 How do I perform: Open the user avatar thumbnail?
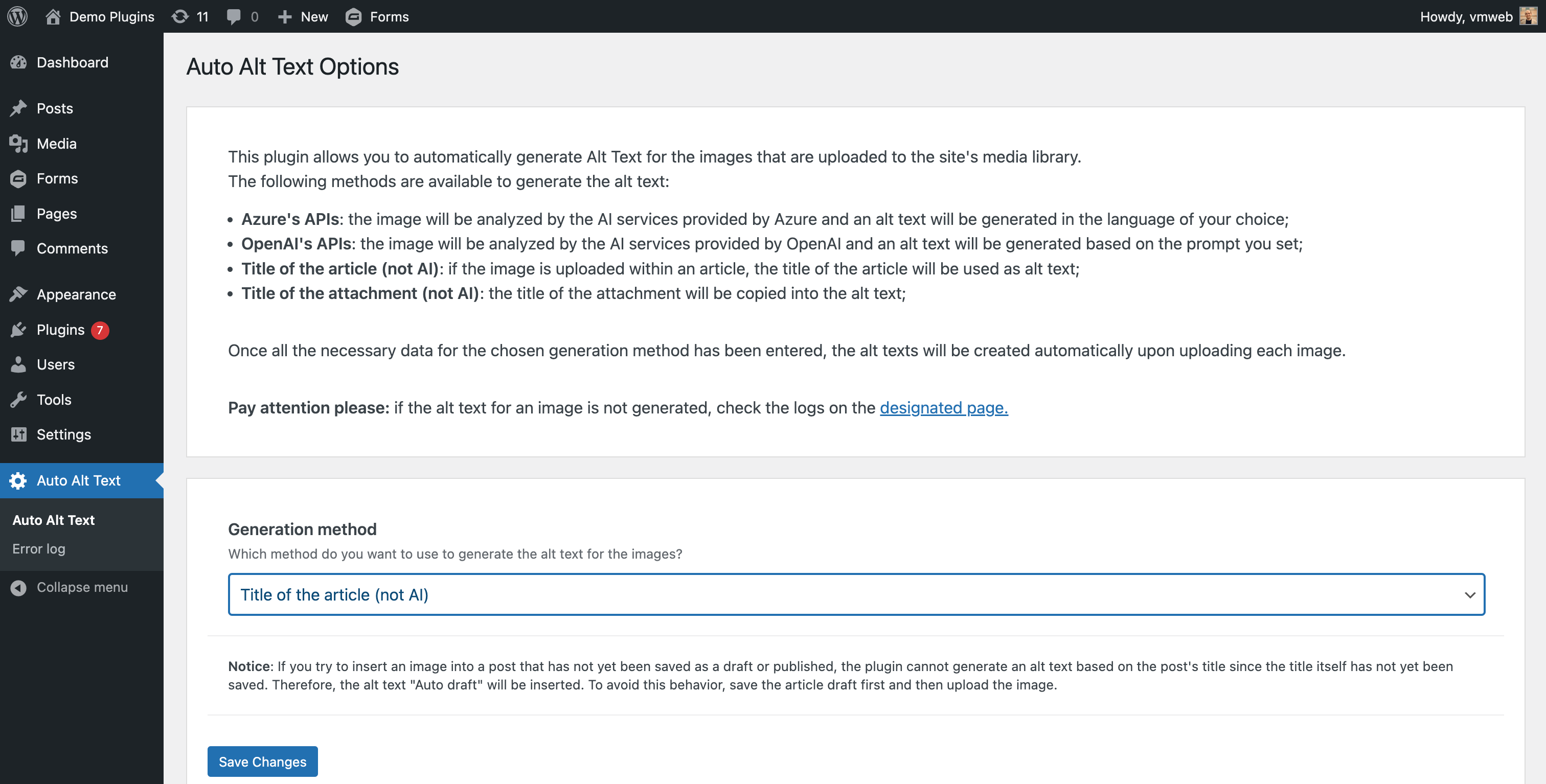coord(1528,16)
